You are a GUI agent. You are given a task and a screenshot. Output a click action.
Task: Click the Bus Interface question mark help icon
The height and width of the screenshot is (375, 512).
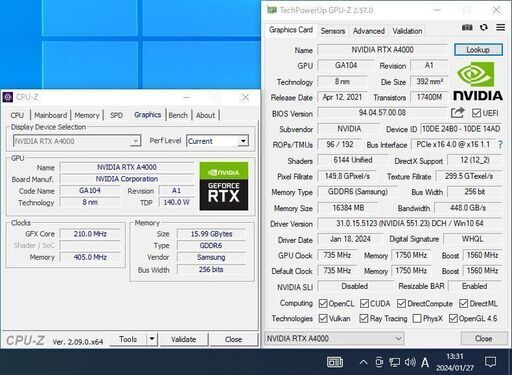[500, 145]
